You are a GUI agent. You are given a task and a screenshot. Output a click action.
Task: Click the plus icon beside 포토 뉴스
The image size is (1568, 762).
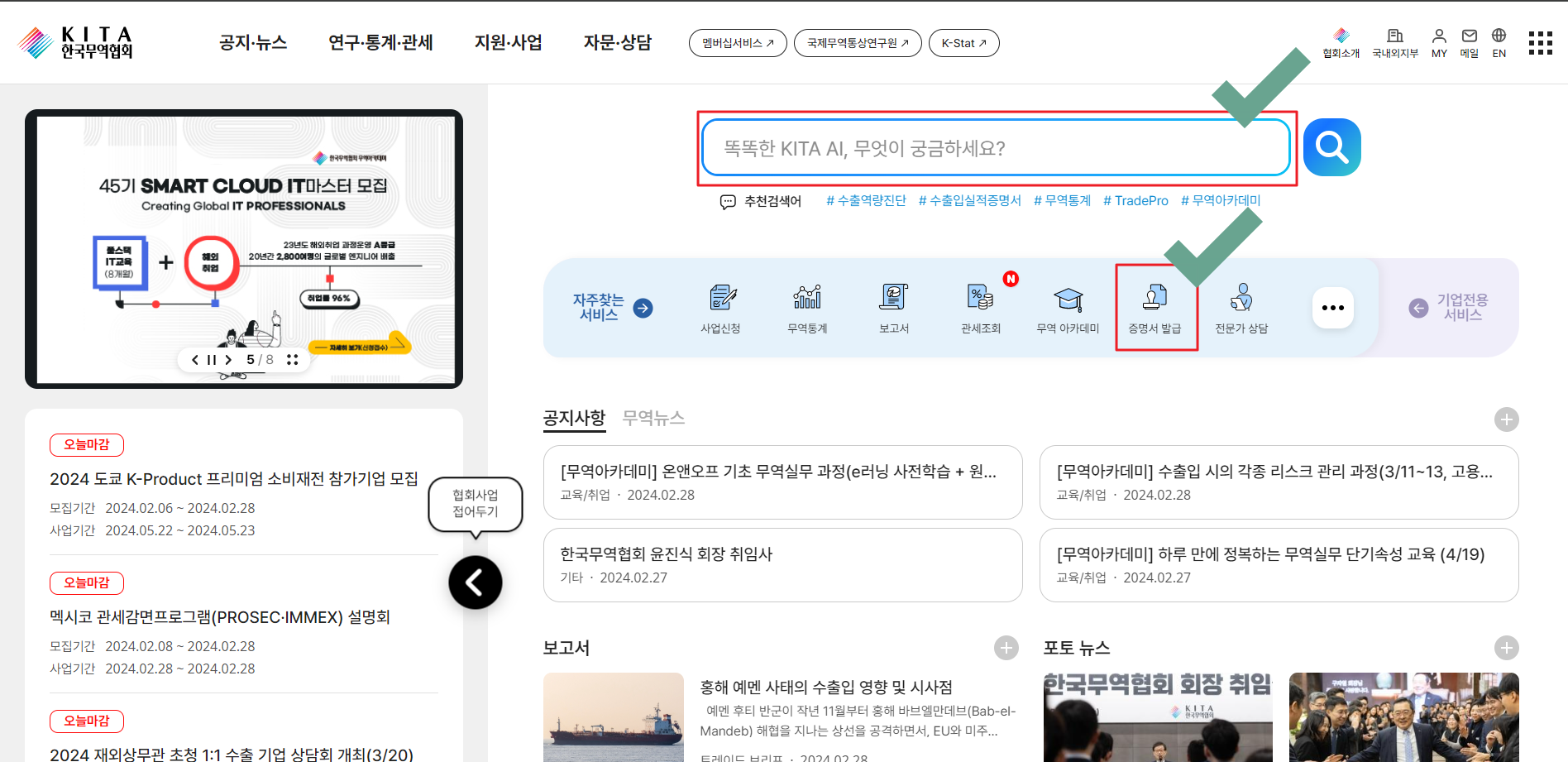(x=1506, y=648)
